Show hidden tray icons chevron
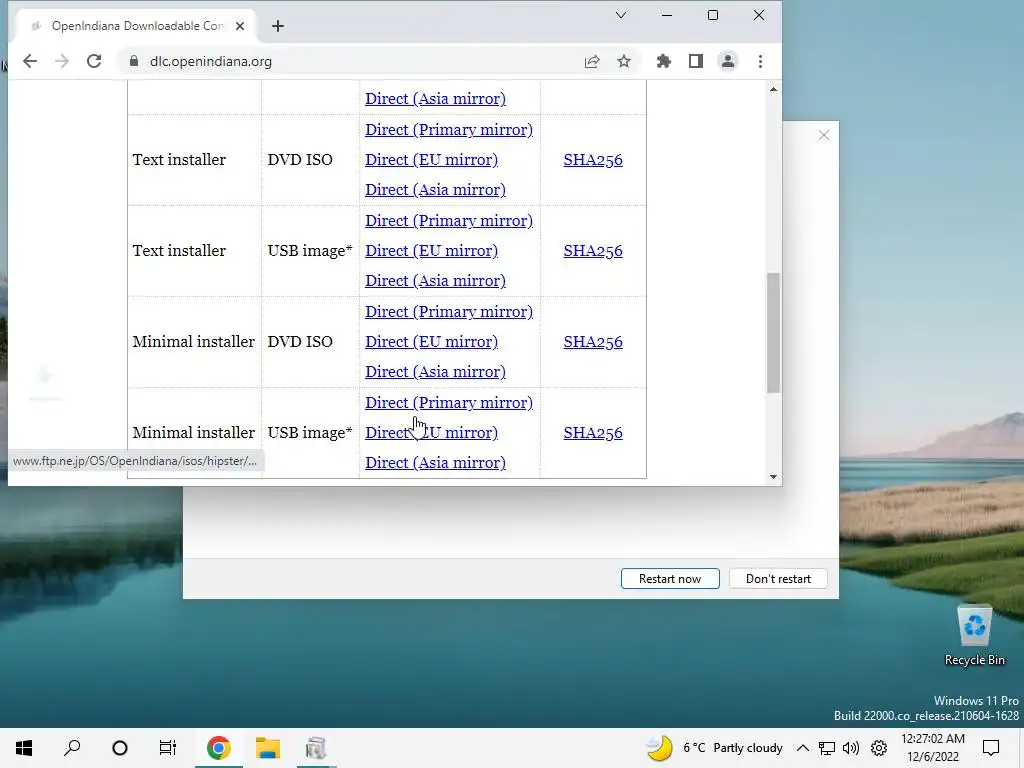1024x768 pixels. click(803, 748)
